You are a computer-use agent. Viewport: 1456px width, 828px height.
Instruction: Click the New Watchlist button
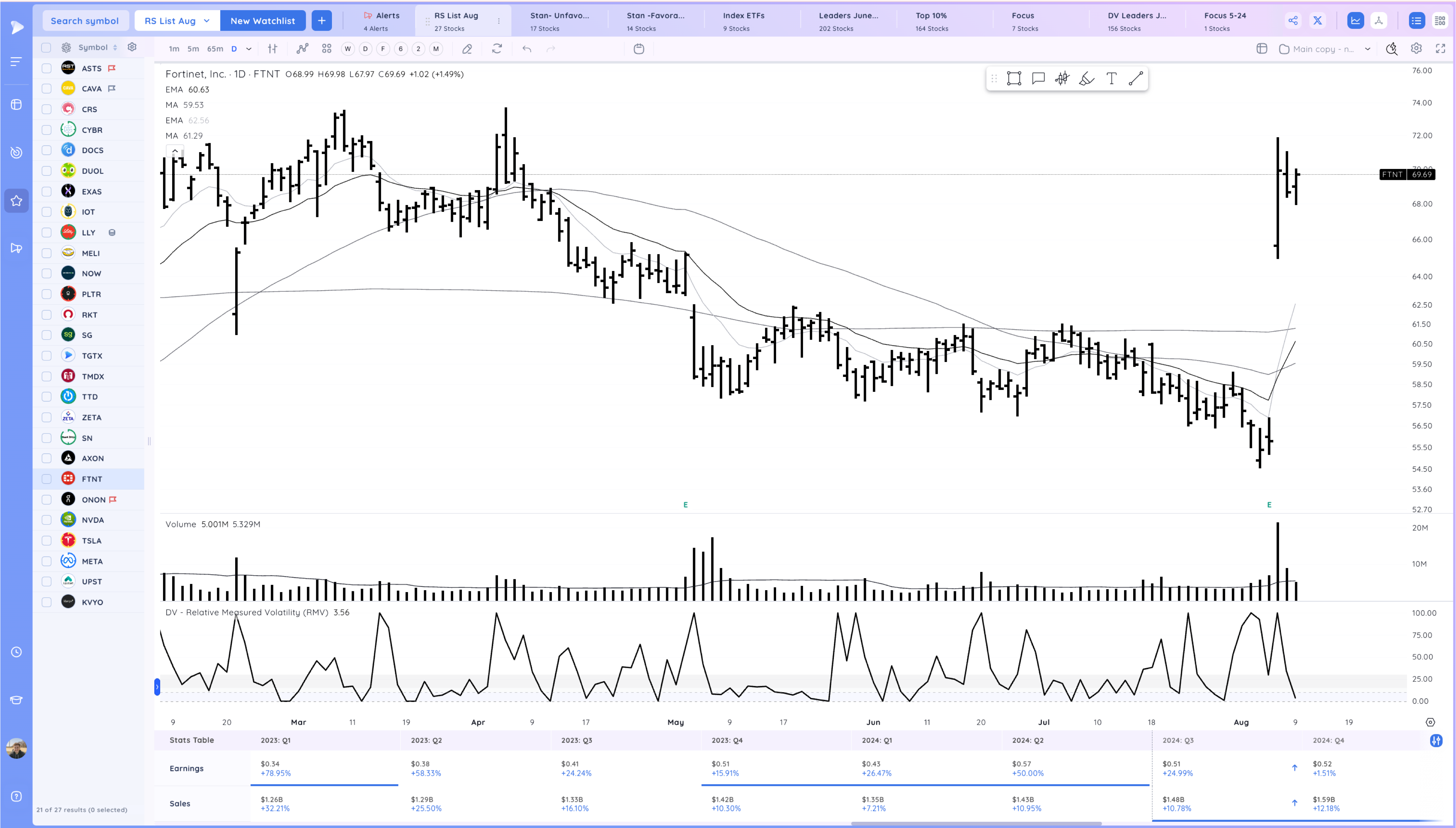click(262, 20)
